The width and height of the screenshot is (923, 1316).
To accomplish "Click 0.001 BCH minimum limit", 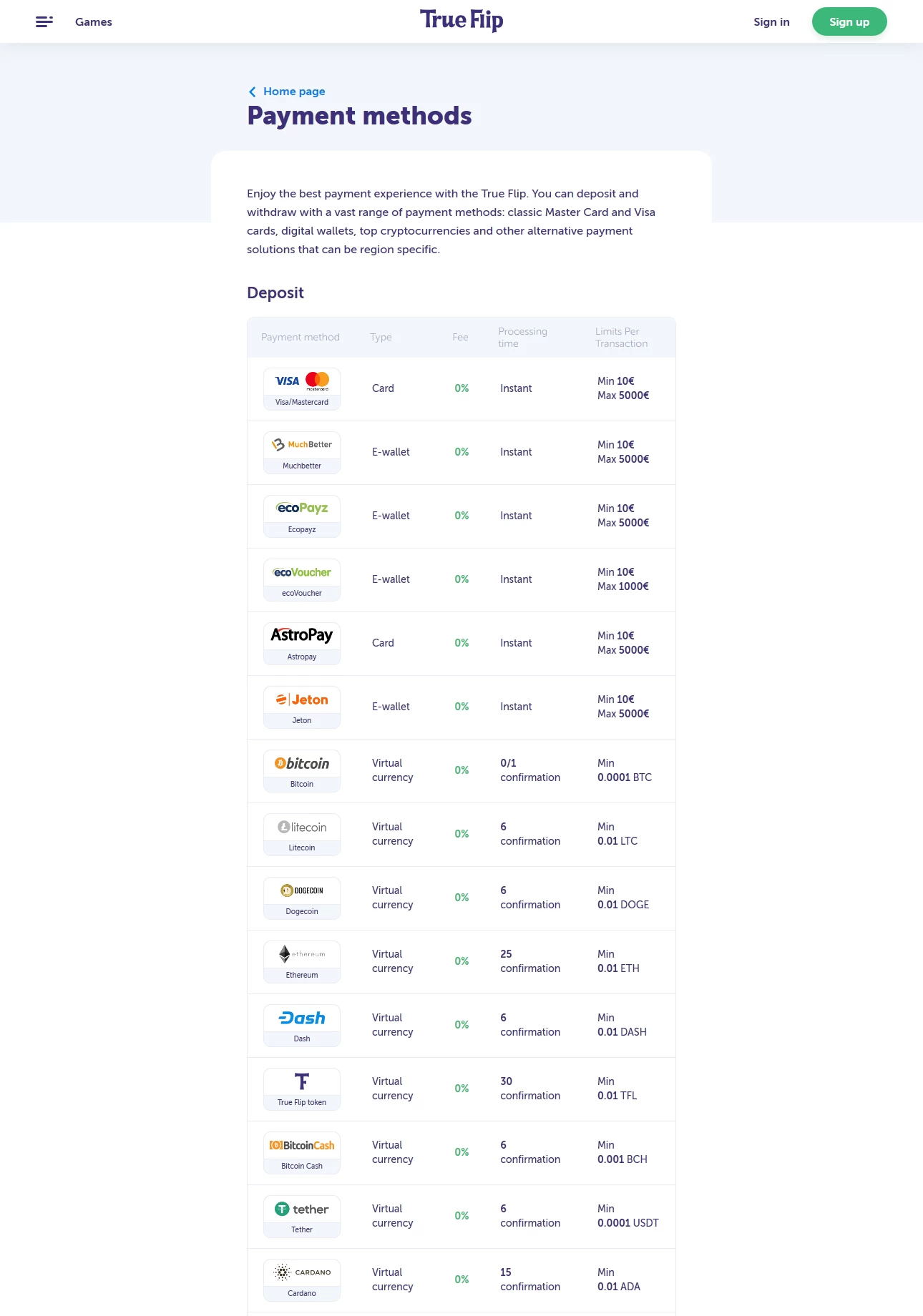I will pos(622,1159).
